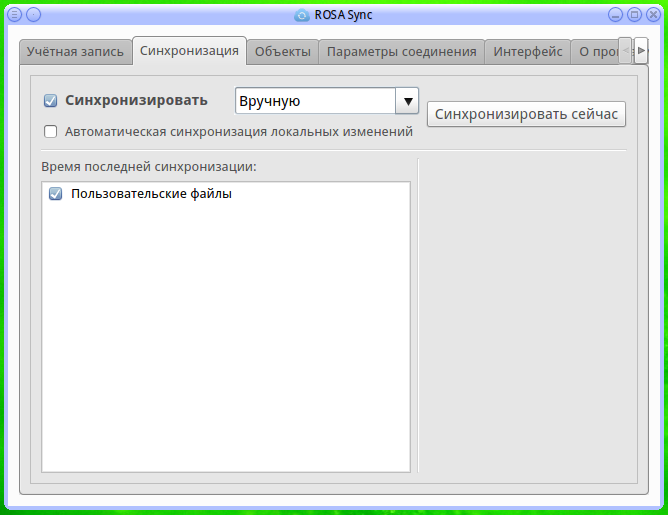Toggle the Синхронизировать checkbox
668x515 pixels.
(51, 101)
